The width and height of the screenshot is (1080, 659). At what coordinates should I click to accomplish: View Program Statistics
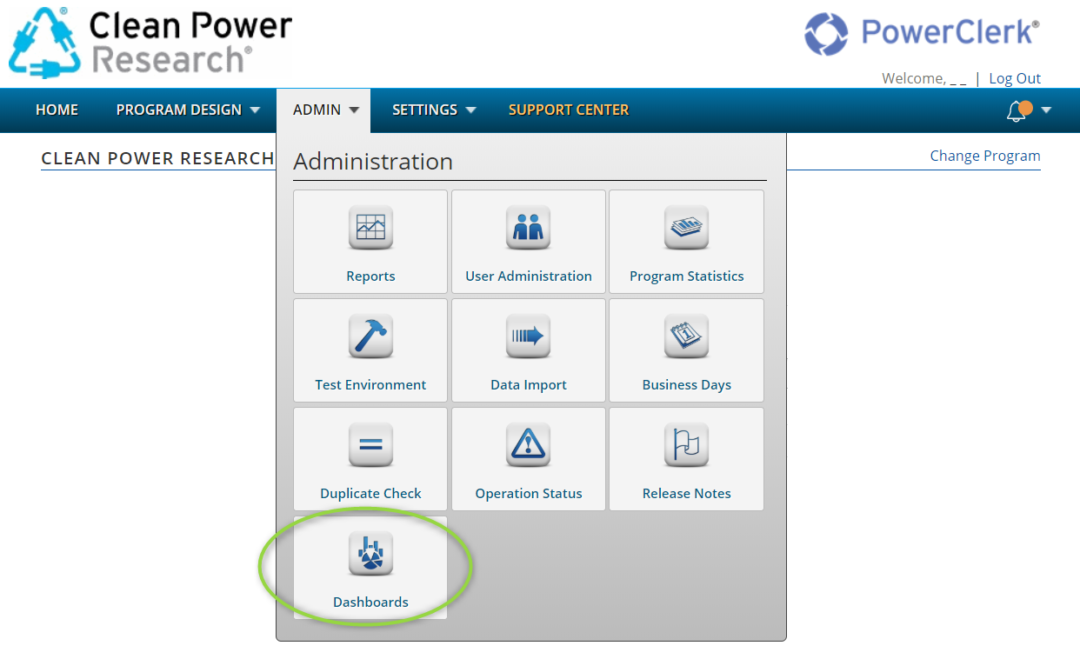tap(686, 241)
